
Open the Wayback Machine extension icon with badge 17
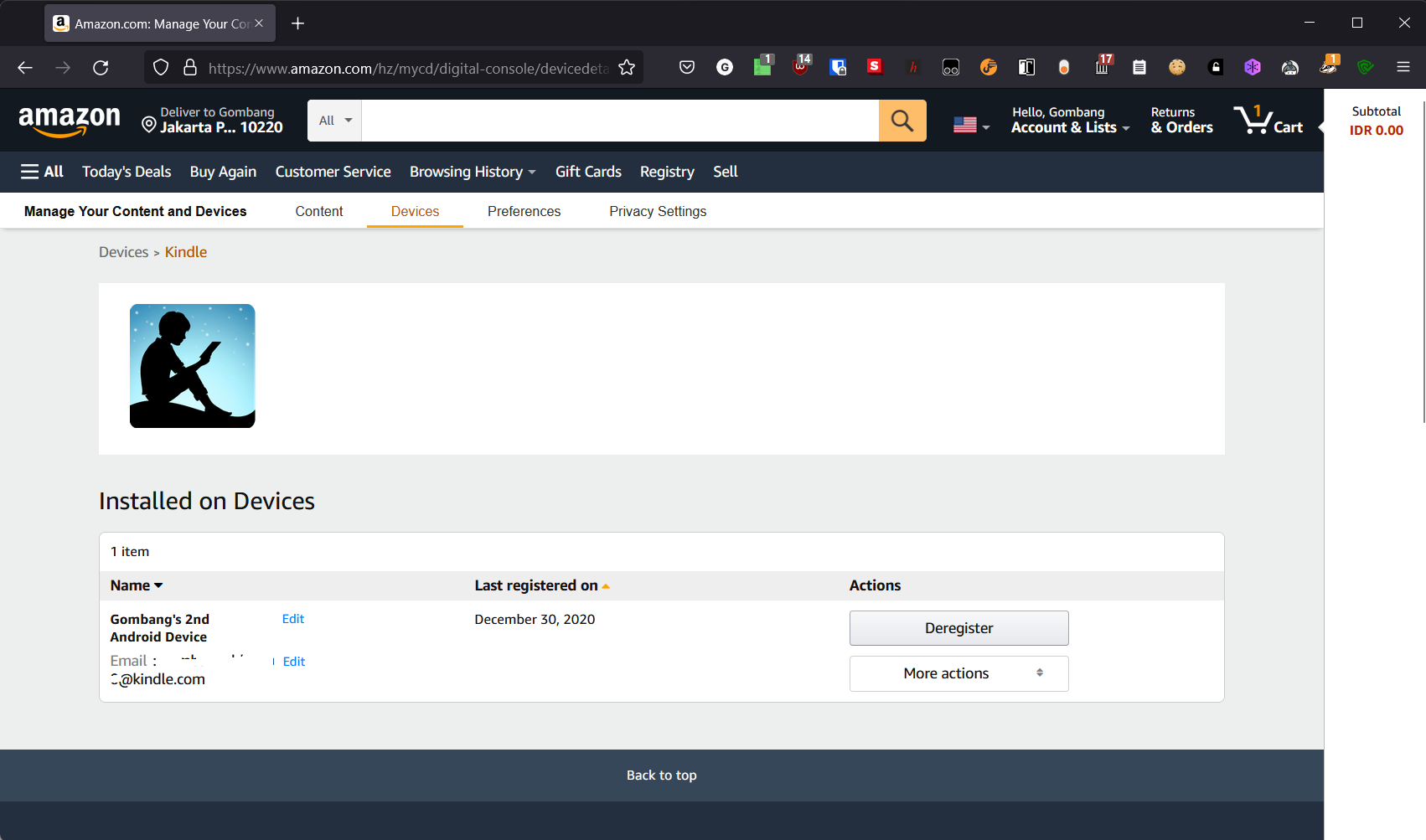pos(1103,66)
